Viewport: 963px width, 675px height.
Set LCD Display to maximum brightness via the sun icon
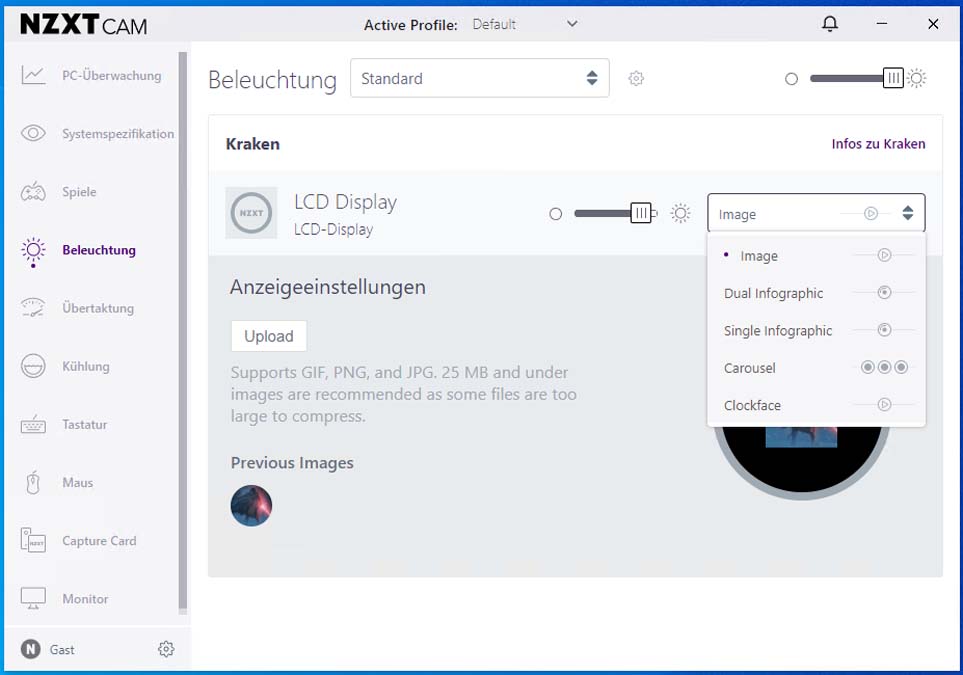[680, 213]
